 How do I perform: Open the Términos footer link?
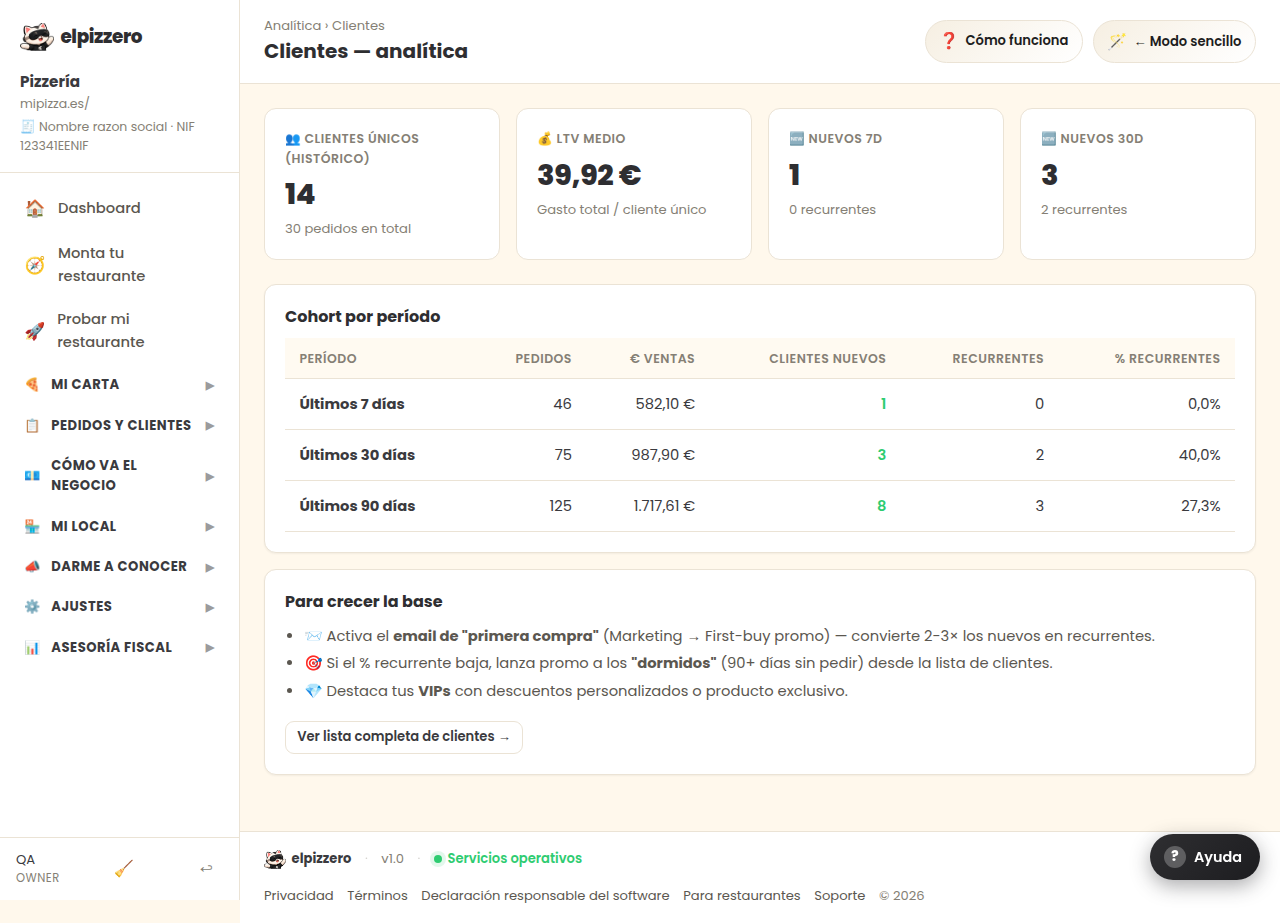(378, 896)
